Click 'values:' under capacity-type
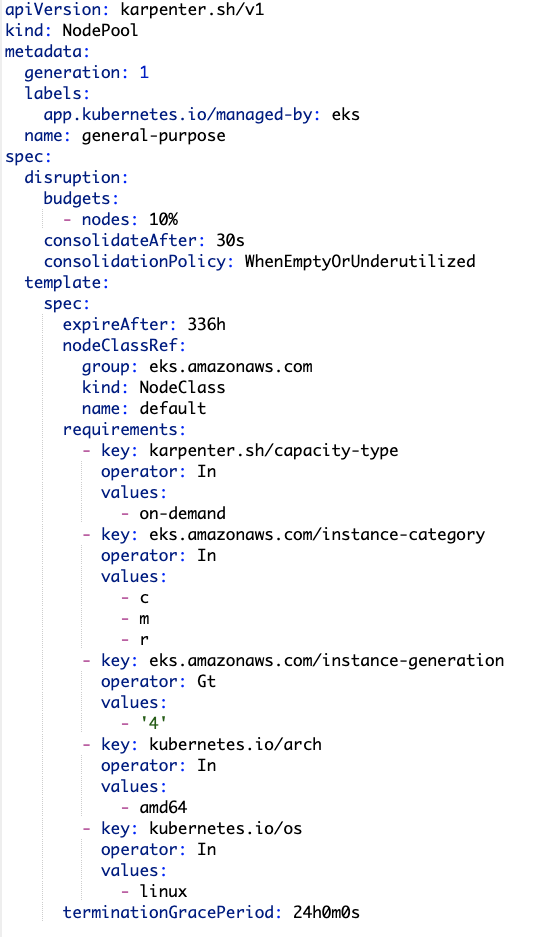The image size is (557, 937). point(134,492)
